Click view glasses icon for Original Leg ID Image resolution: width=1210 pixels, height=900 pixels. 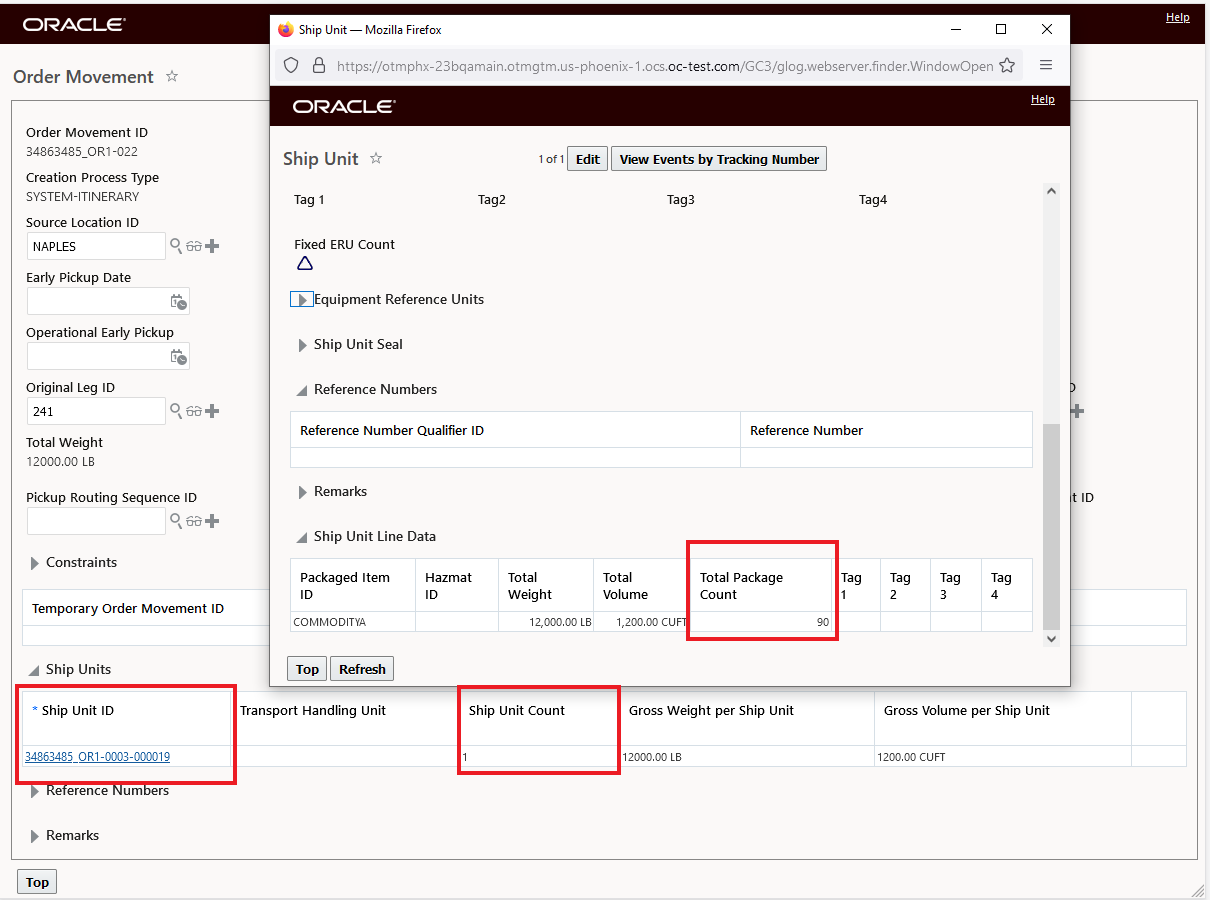[x=194, y=411]
